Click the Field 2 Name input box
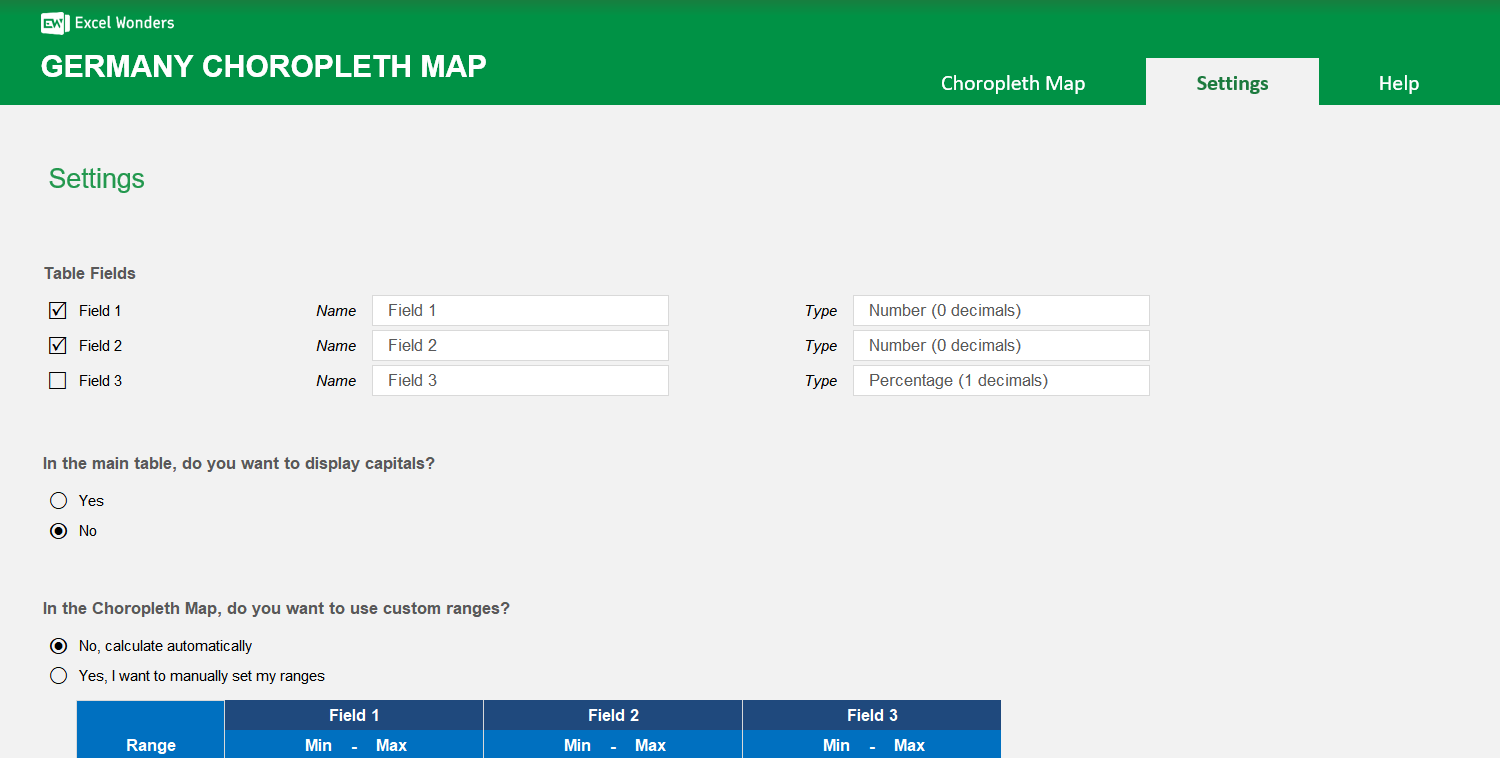 520,345
